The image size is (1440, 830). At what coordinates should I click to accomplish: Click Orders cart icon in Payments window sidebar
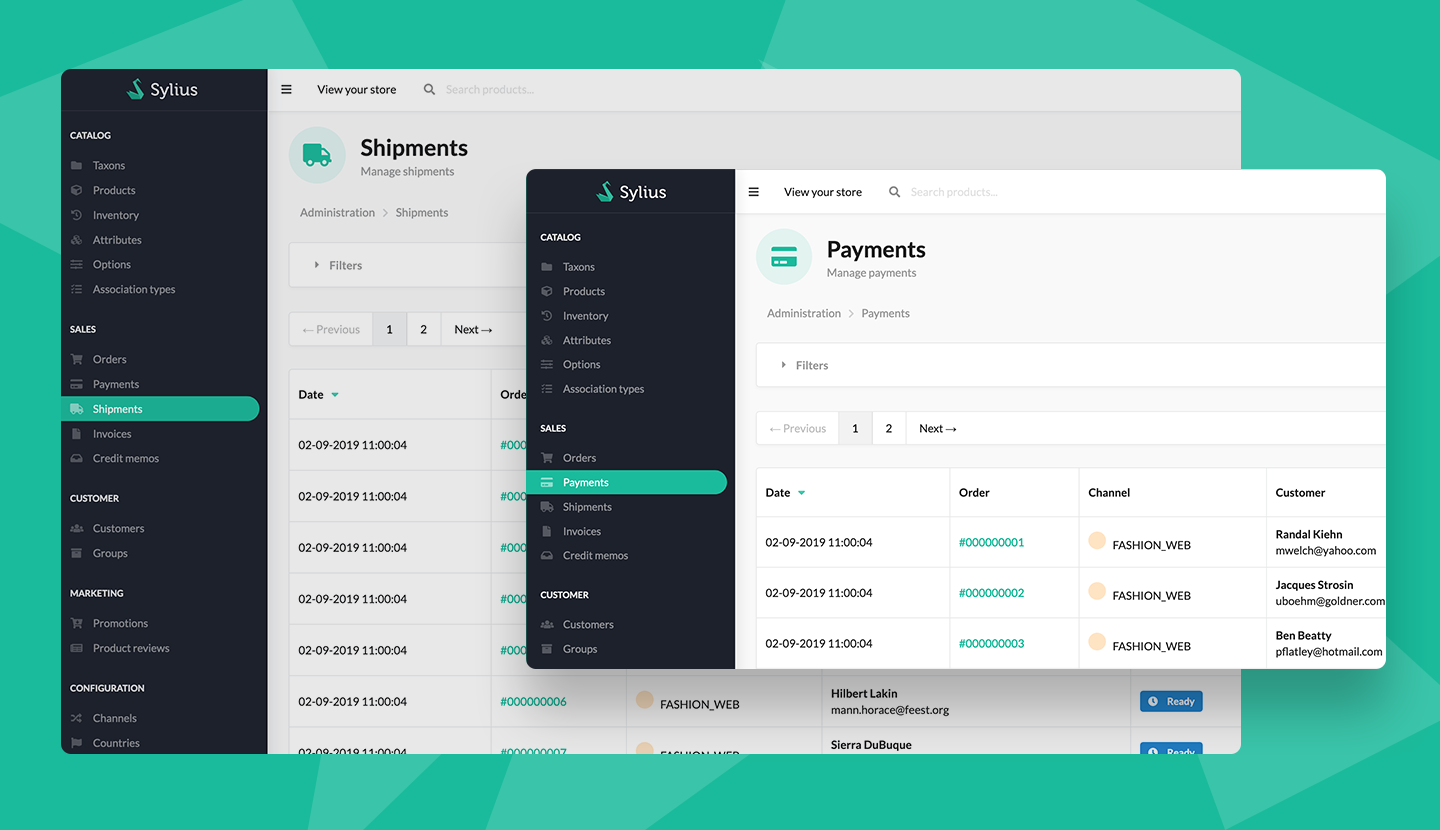547,458
